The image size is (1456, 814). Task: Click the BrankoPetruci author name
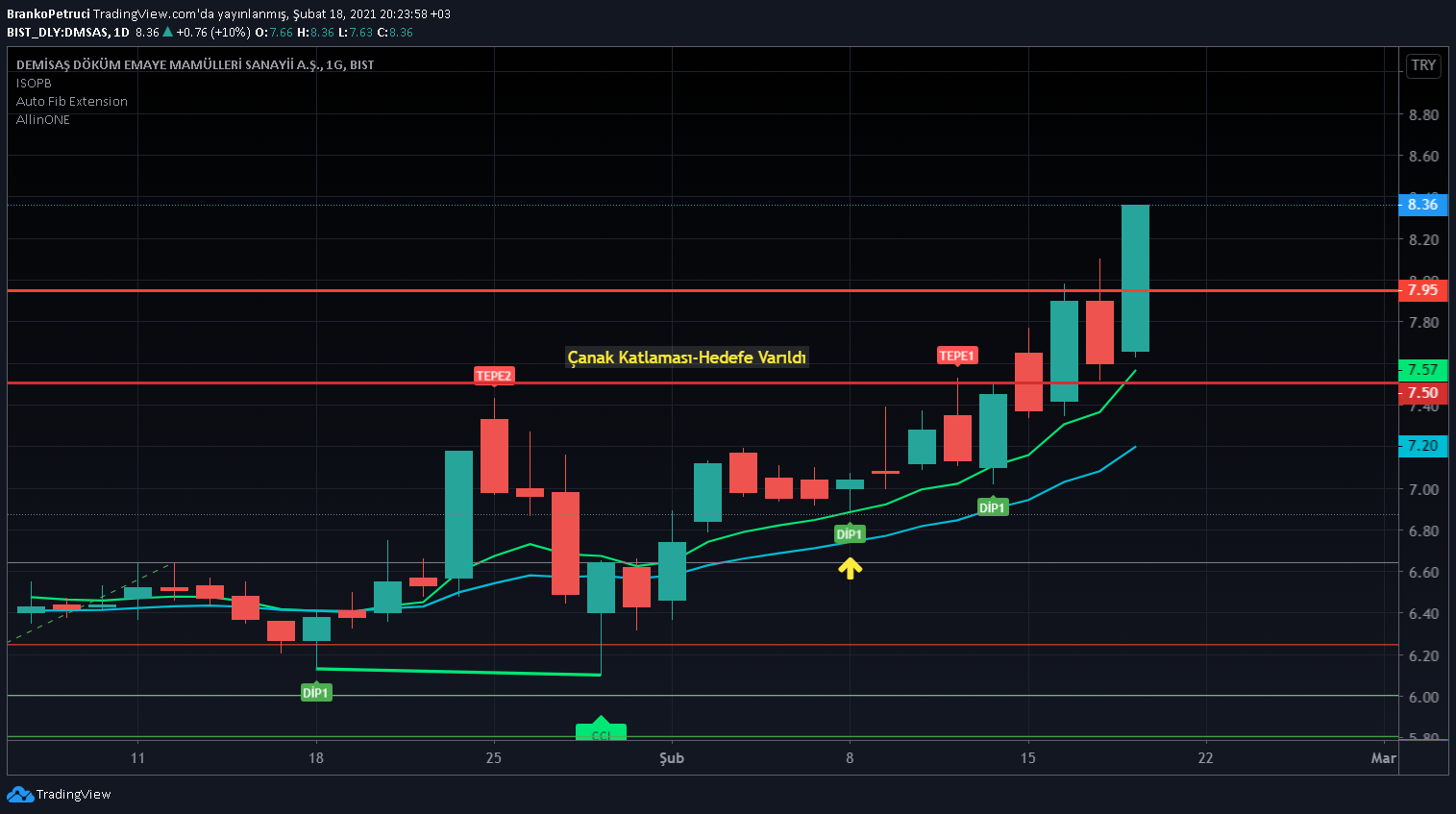pos(48,14)
